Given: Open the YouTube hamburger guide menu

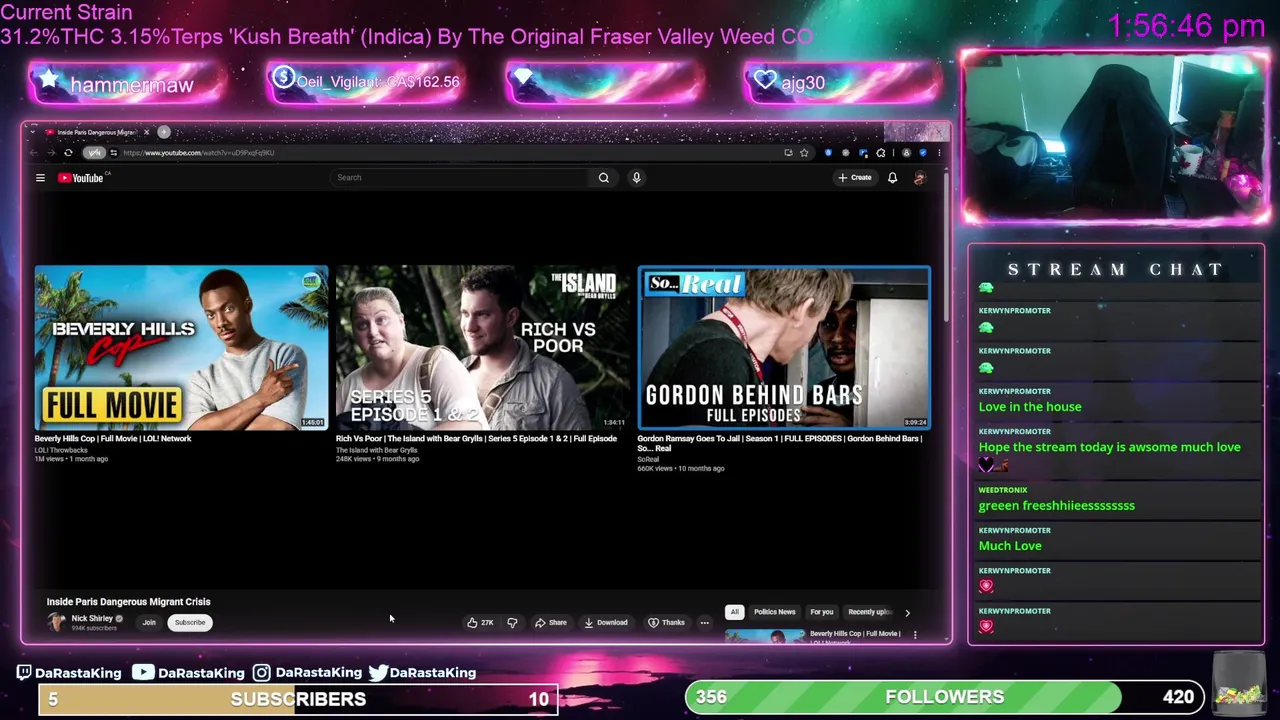Looking at the screenshot, I should (x=40, y=178).
